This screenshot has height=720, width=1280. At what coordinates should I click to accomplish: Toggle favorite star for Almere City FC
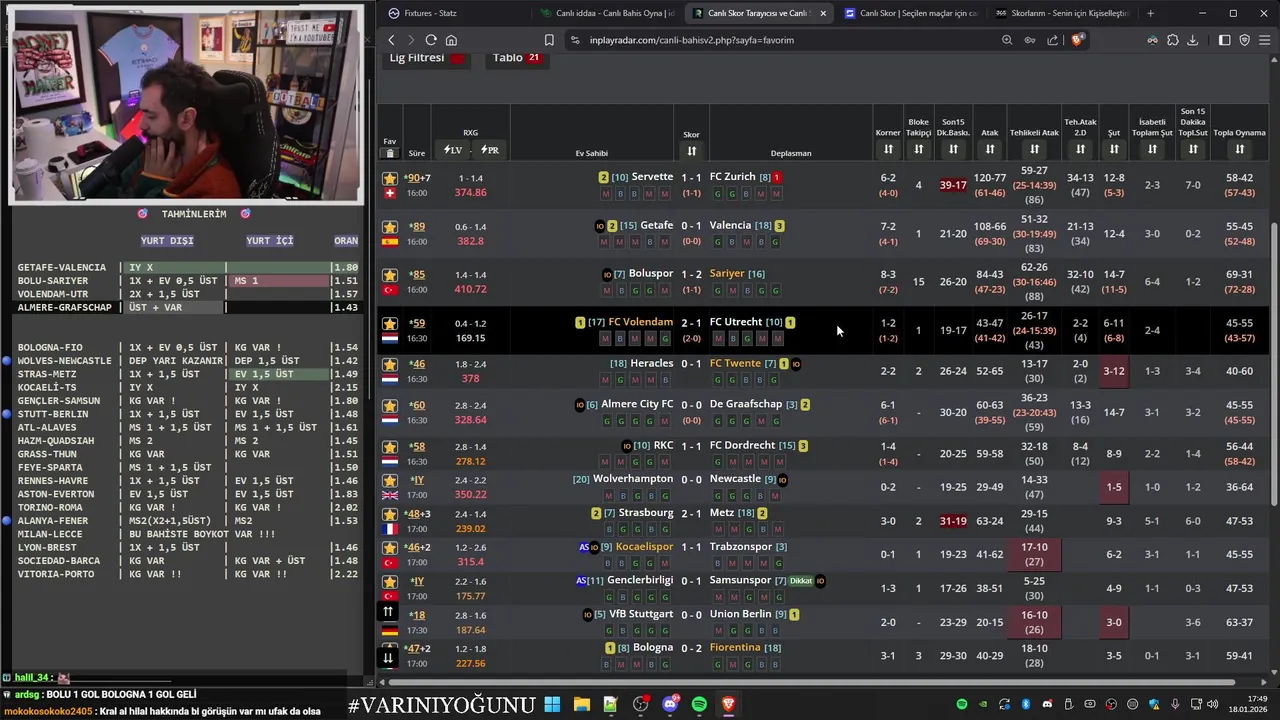point(390,405)
